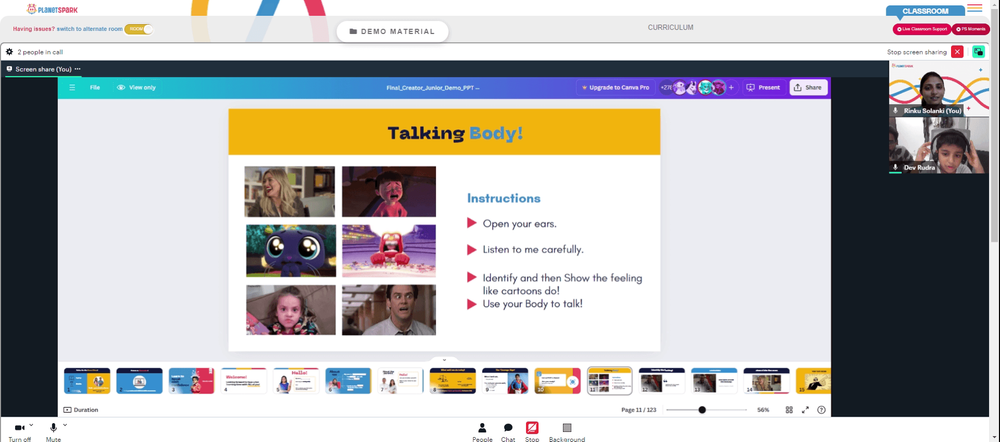Click the 'Page 11 / 123' text

(x=638, y=409)
